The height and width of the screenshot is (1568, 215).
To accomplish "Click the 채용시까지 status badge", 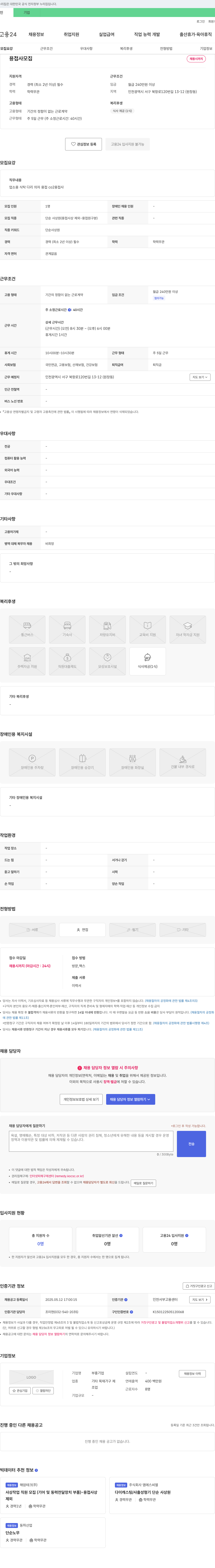I will point(196,59).
